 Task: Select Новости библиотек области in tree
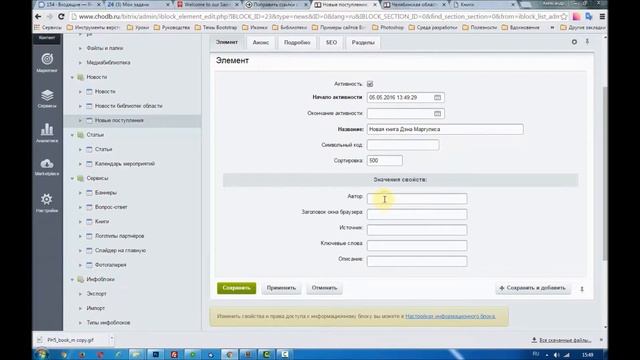click(x=129, y=106)
